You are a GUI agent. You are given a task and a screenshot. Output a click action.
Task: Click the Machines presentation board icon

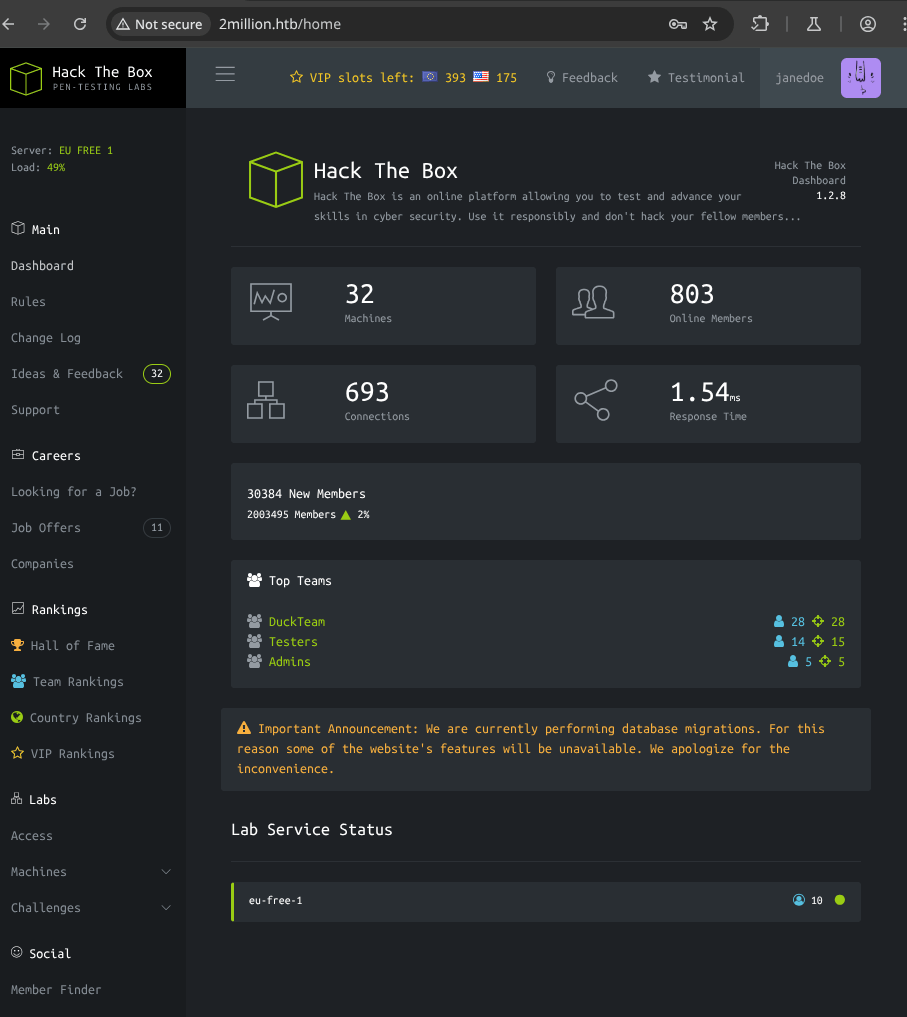[x=271, y=302]
